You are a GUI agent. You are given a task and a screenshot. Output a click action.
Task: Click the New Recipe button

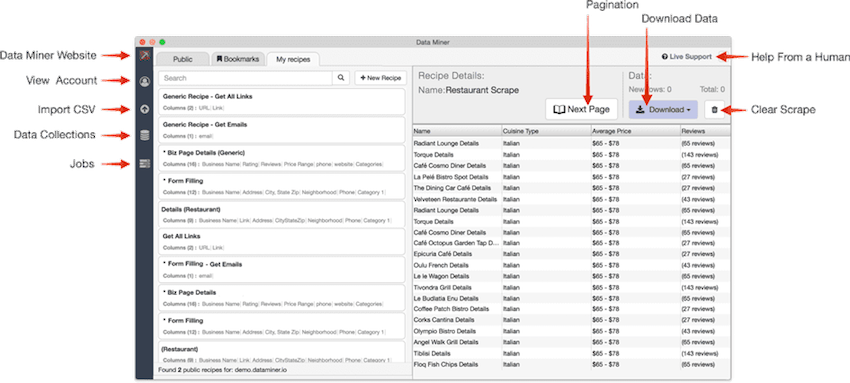381,78
